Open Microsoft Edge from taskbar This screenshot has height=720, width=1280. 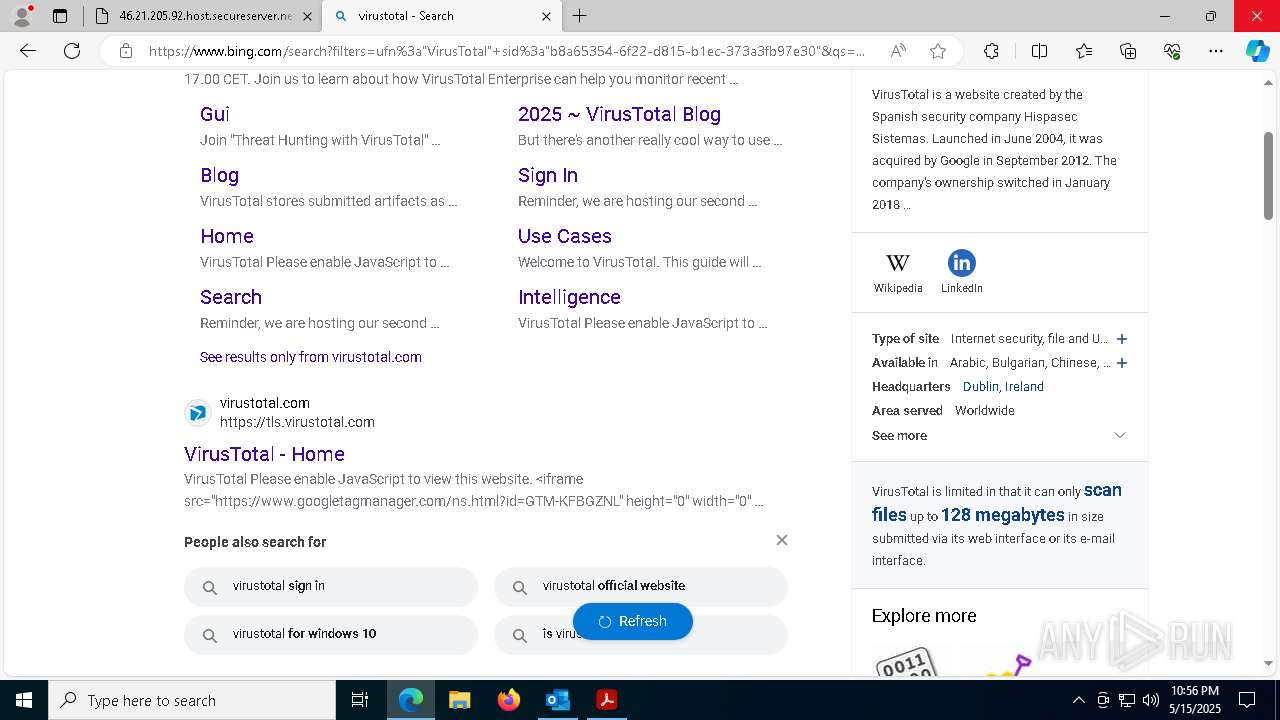[411, 700]
